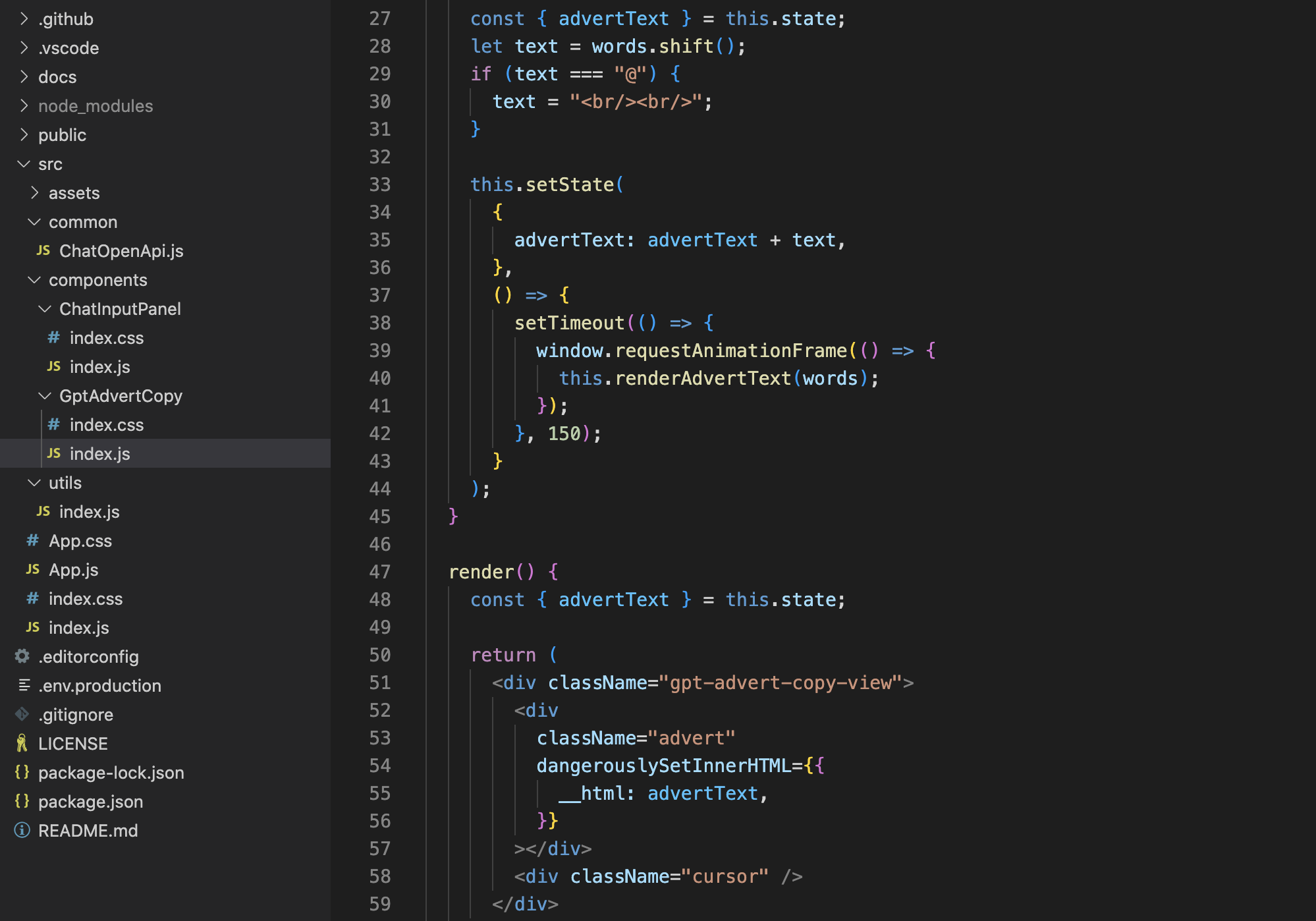
Task: Click line number 47 in the gutter
Action: click(379, 572)
